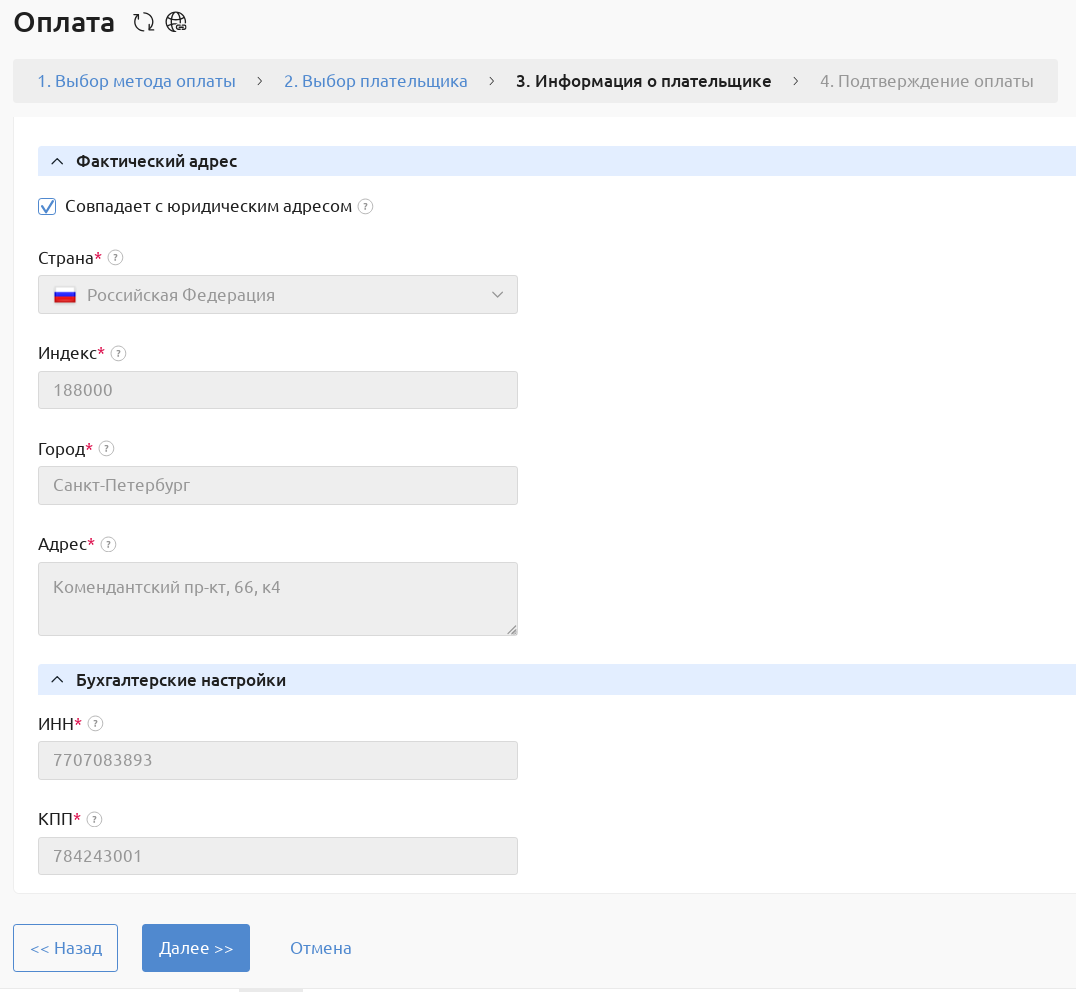This screenshot has height=992, width=1076.
Task: Click the help icon after the legal address checkbox
Action: [x=366, y=207]
